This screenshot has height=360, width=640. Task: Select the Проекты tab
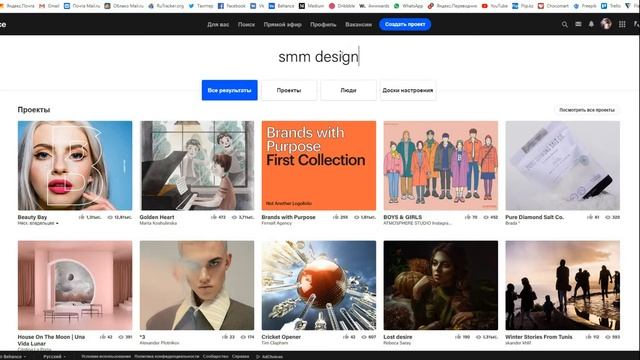(289, 90)
